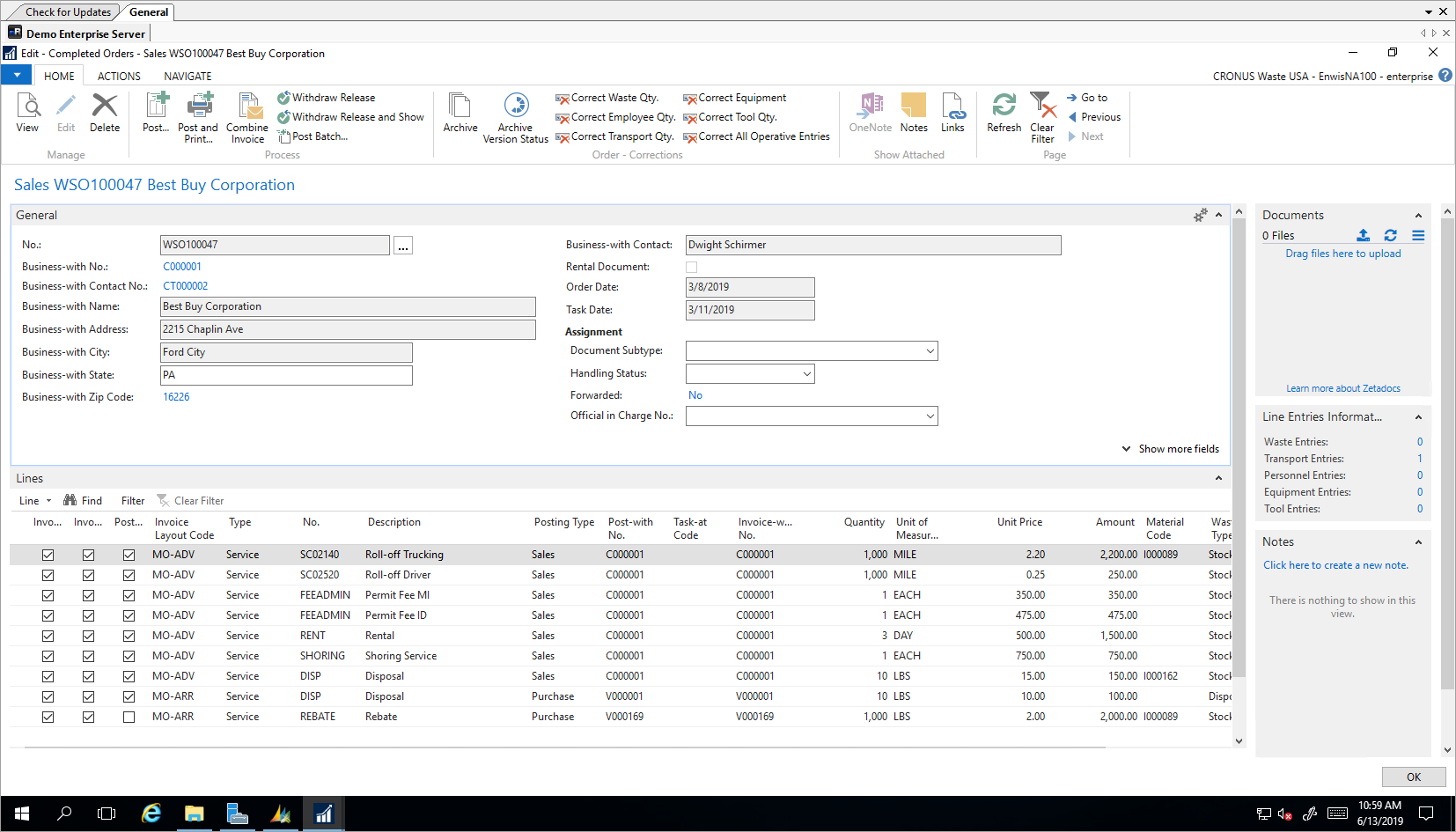Toggle first Invoiced checkbox on Roll-off Trucking row
1456x832 pixels.
48,555
